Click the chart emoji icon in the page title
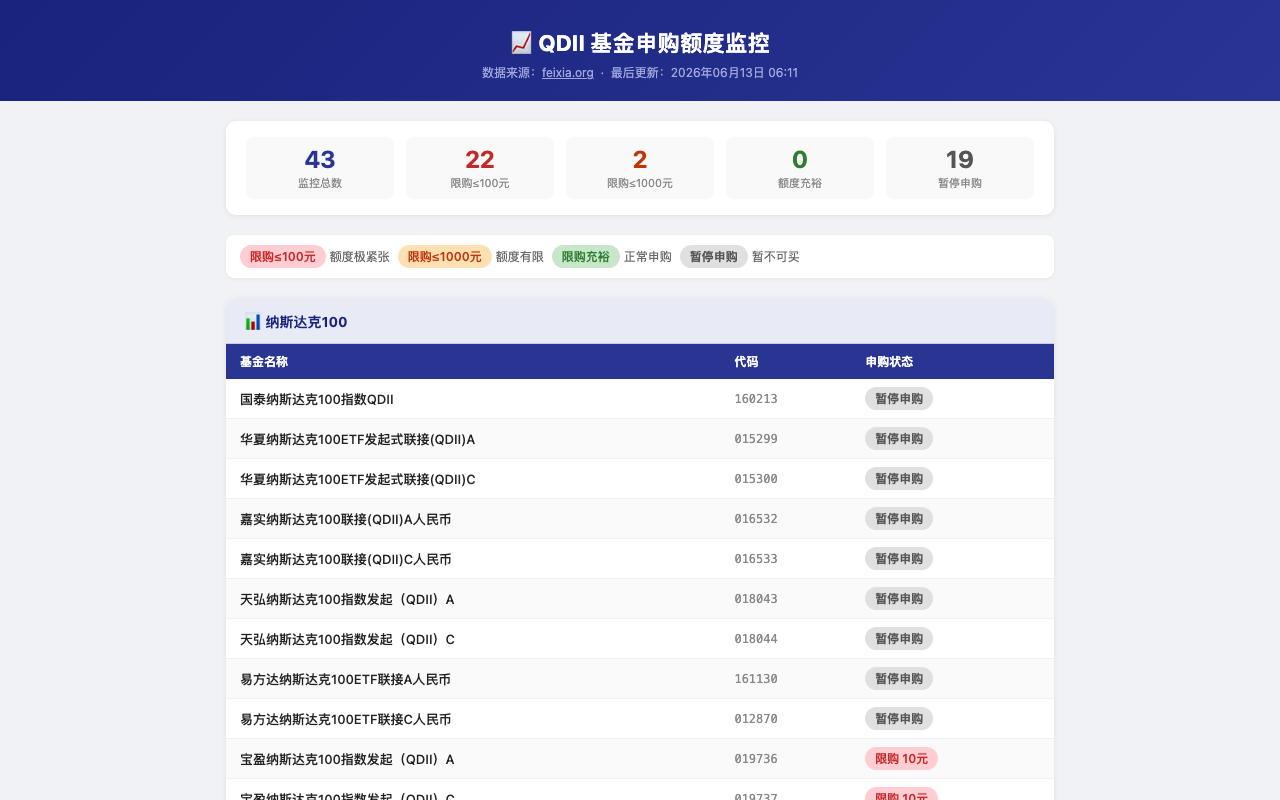Image resolution: width=1280 pixels, height=800 pixels. (521, 43)
